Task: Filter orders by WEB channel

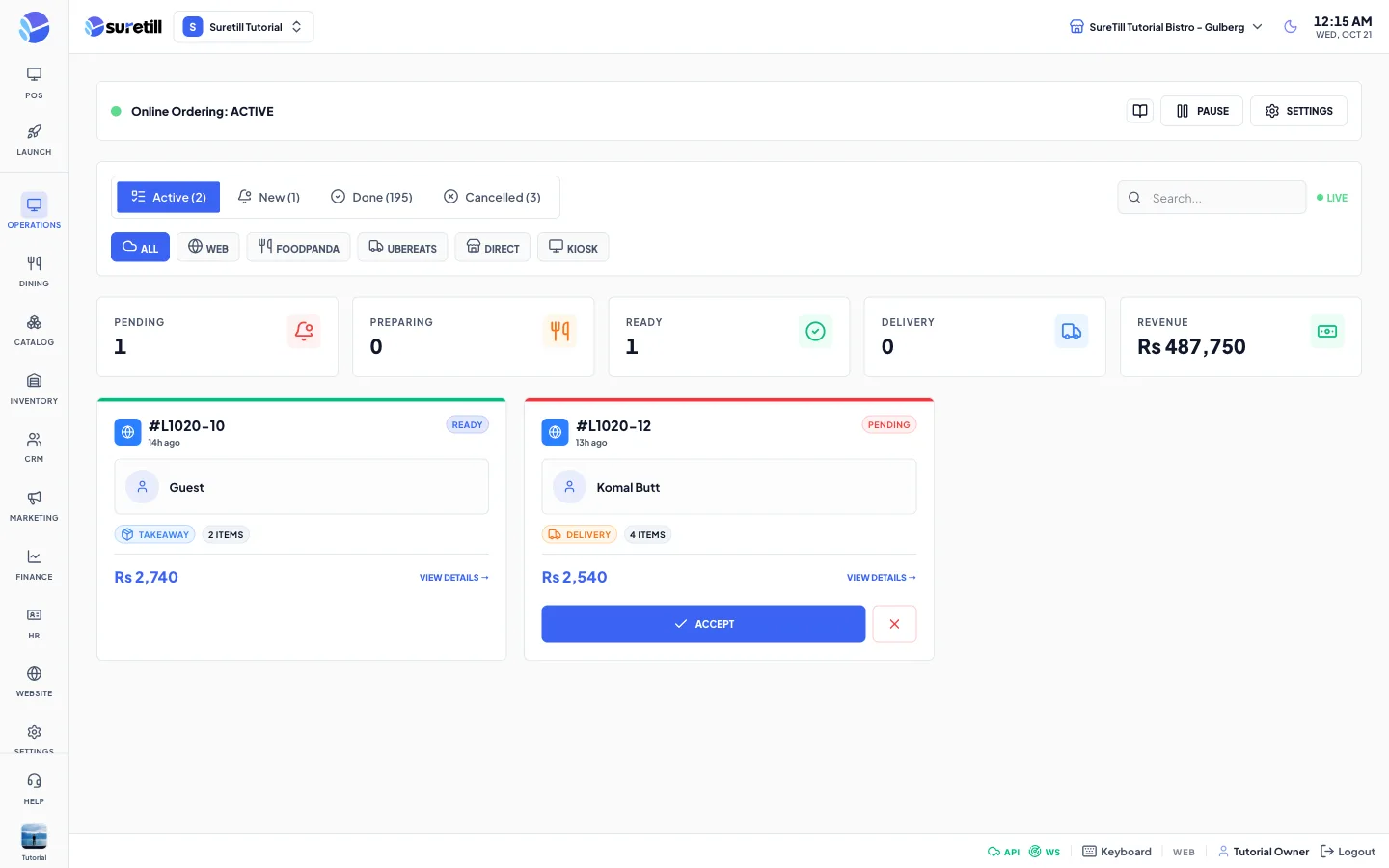Action: click(207, 247)
